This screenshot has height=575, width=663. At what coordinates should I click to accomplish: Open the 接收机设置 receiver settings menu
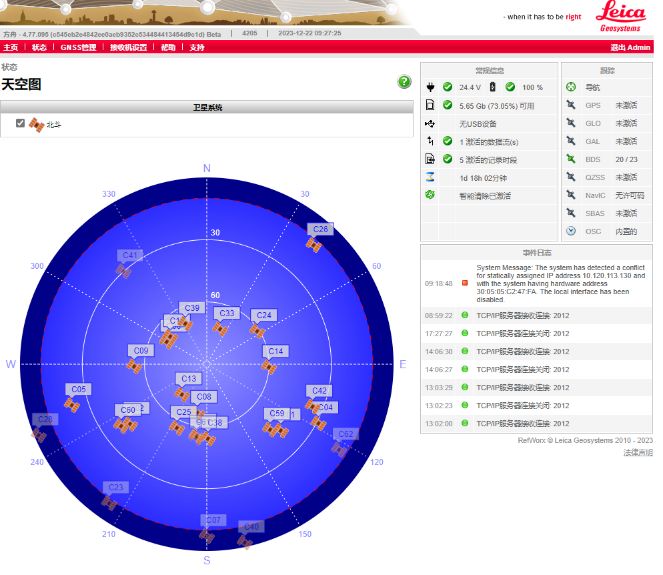tap(128, 47)
